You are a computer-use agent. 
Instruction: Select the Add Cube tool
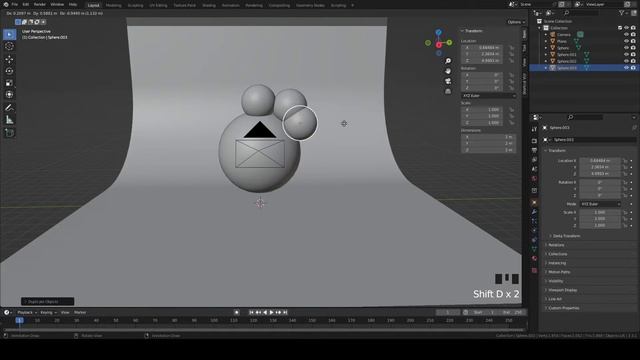[9, 133]
